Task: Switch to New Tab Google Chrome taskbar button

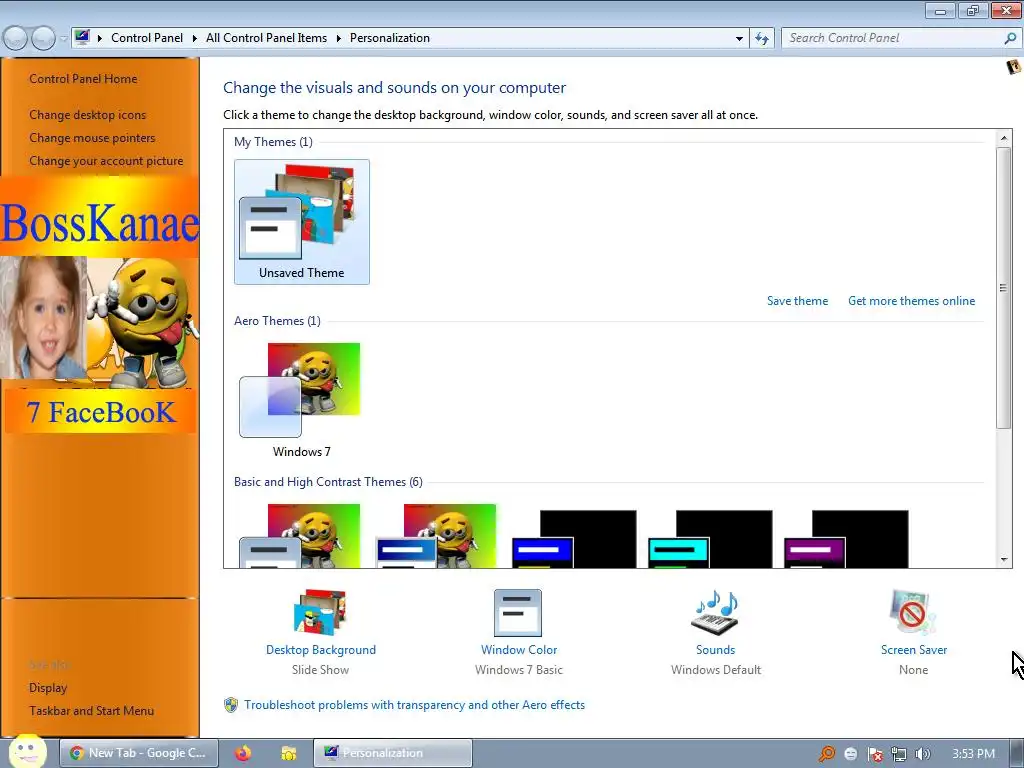Action: 139,753
